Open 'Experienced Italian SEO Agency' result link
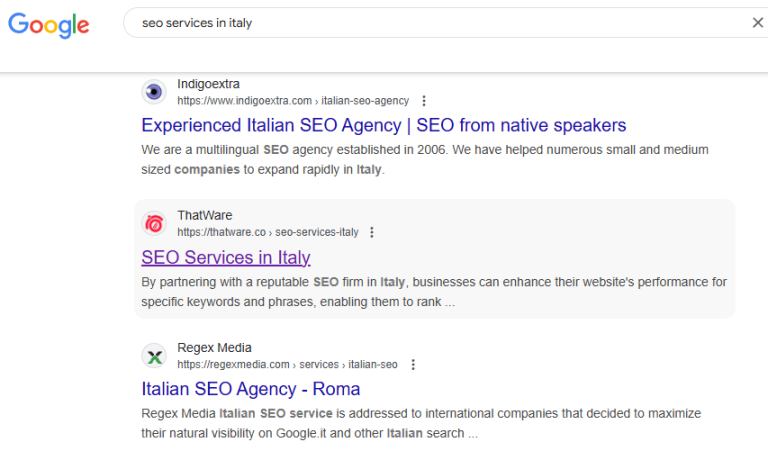This screenshot has height=451, width=768. (384, 125)
